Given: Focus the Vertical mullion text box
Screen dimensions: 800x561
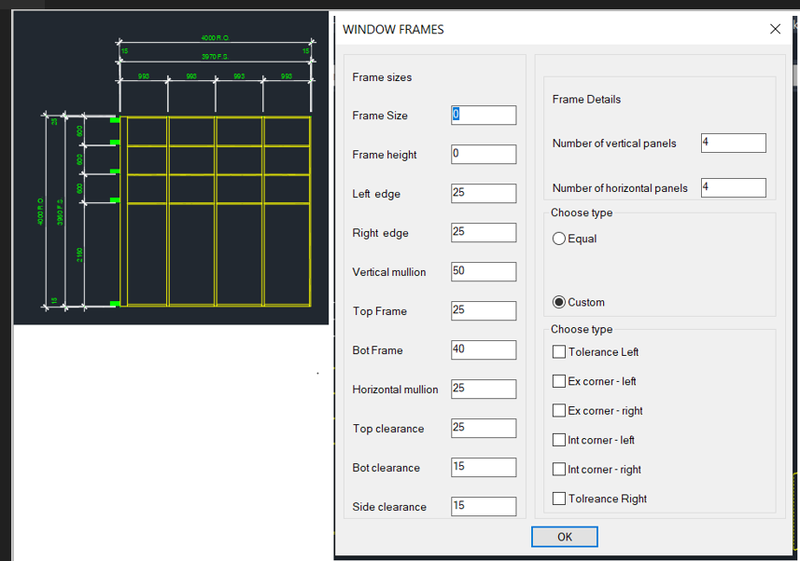Looking at the screenshot, I should tap(483, 272).
